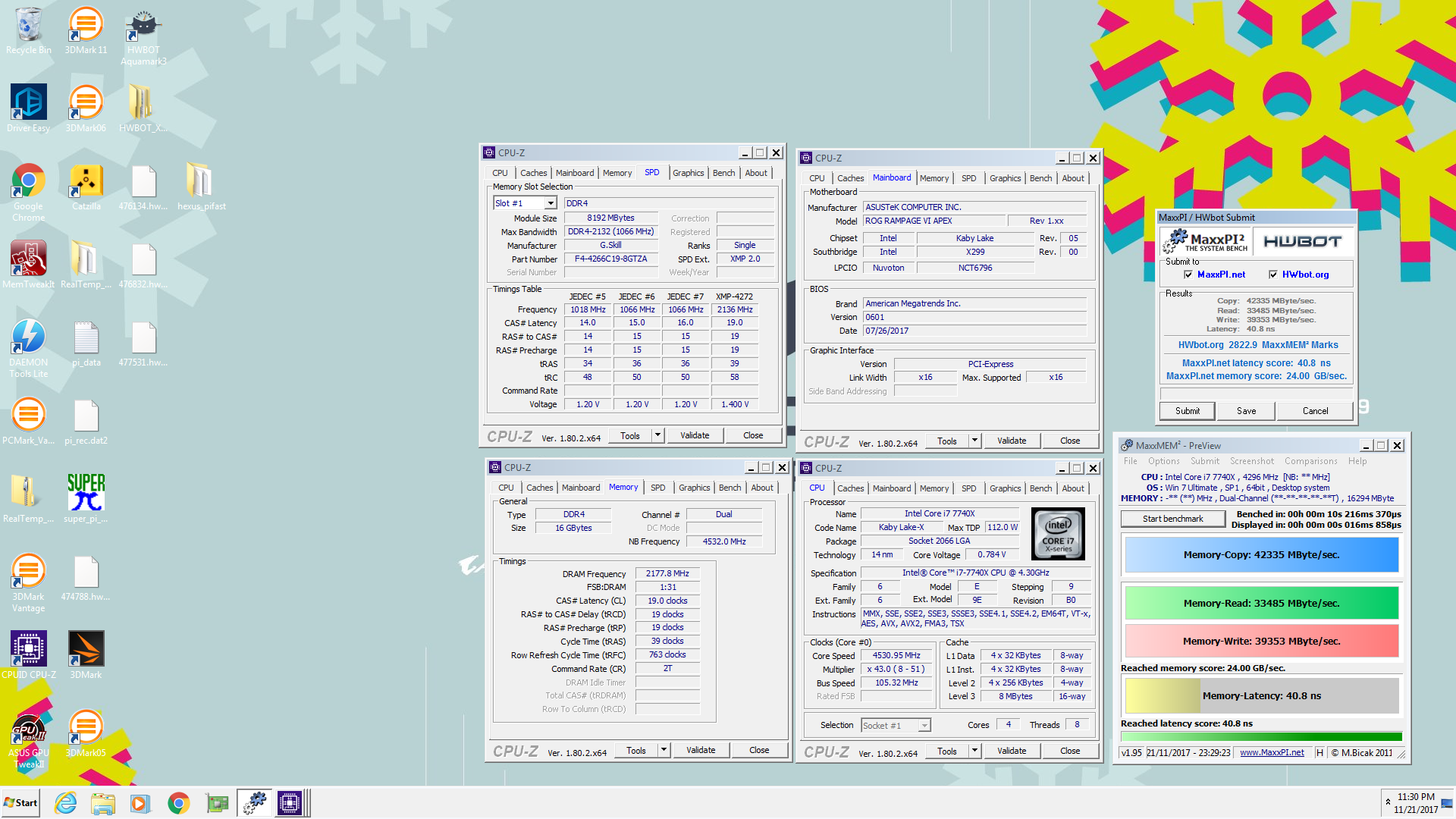Click the Part Number field F4-4266C19-8GTZA
The width and height of the screenshot is (1456, 819).
[x=610, y=259]
